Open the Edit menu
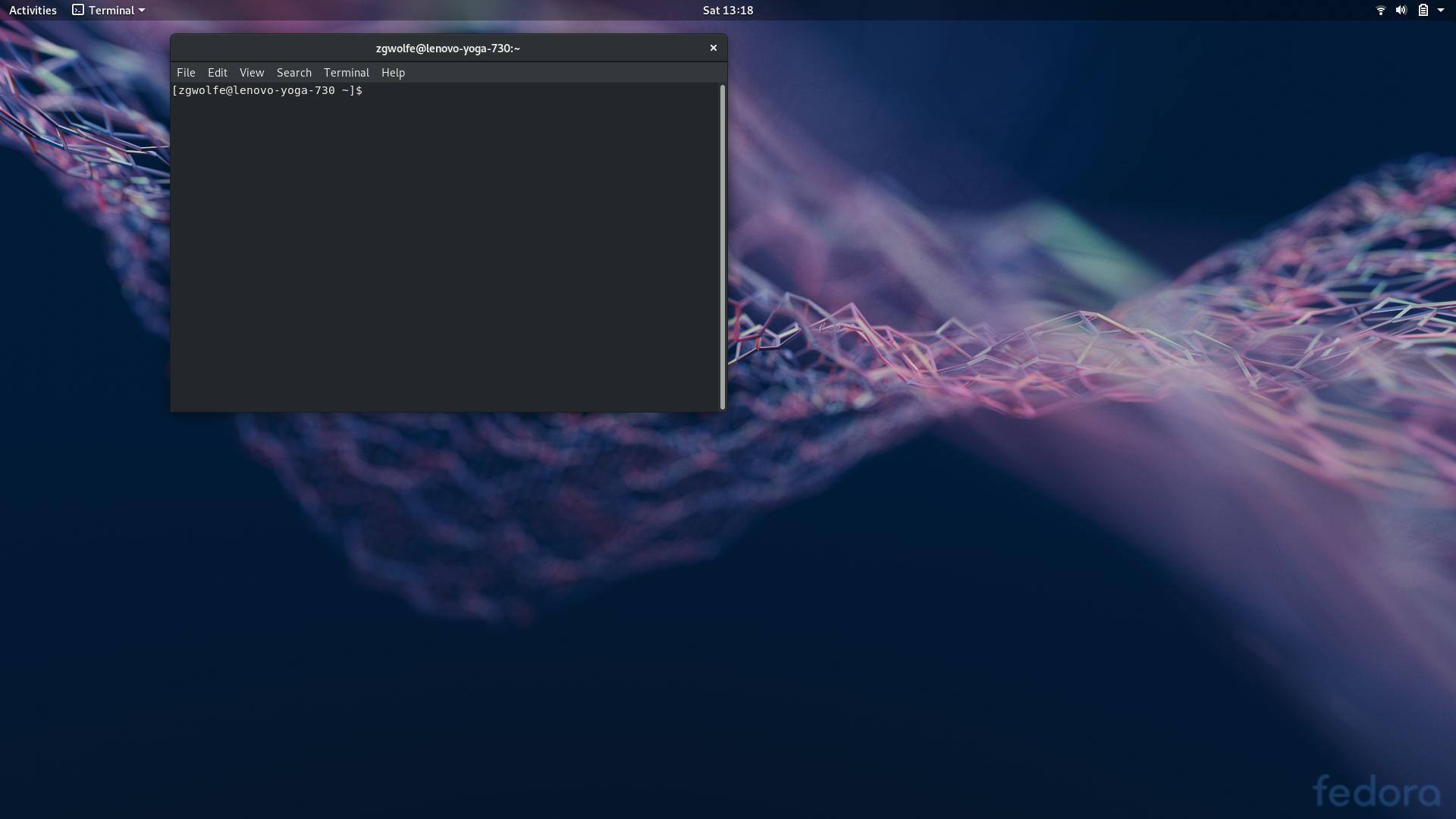1456x819 pixels. click(x=218, y=73)
